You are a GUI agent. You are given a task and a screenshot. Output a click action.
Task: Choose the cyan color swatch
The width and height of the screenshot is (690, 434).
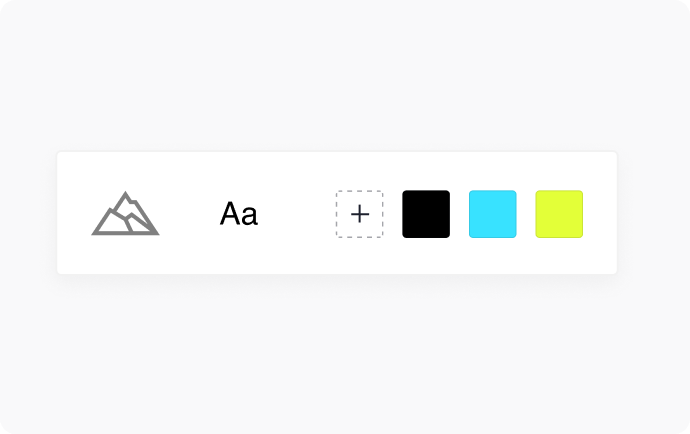coord(492,214)
